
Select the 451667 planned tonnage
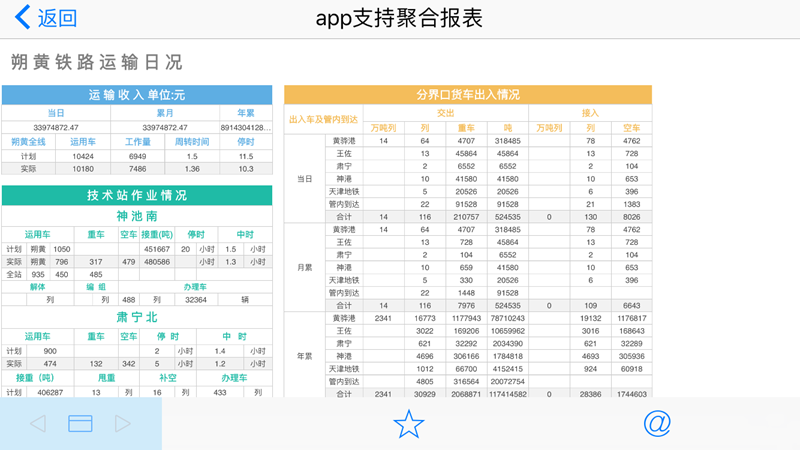click(x=157, y=249)
